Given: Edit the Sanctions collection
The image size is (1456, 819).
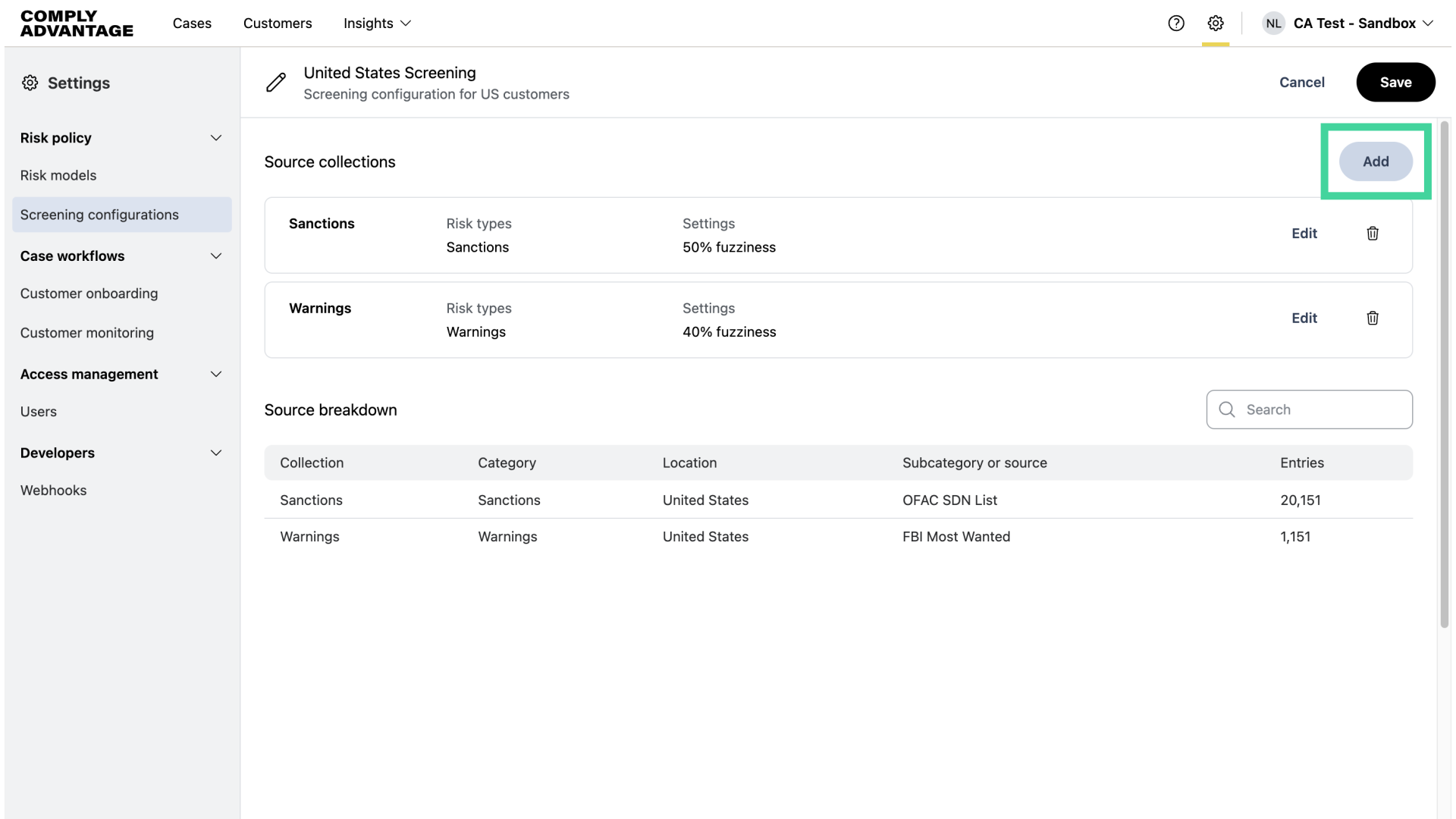Looking at the screenshot, I should 1304,234.
